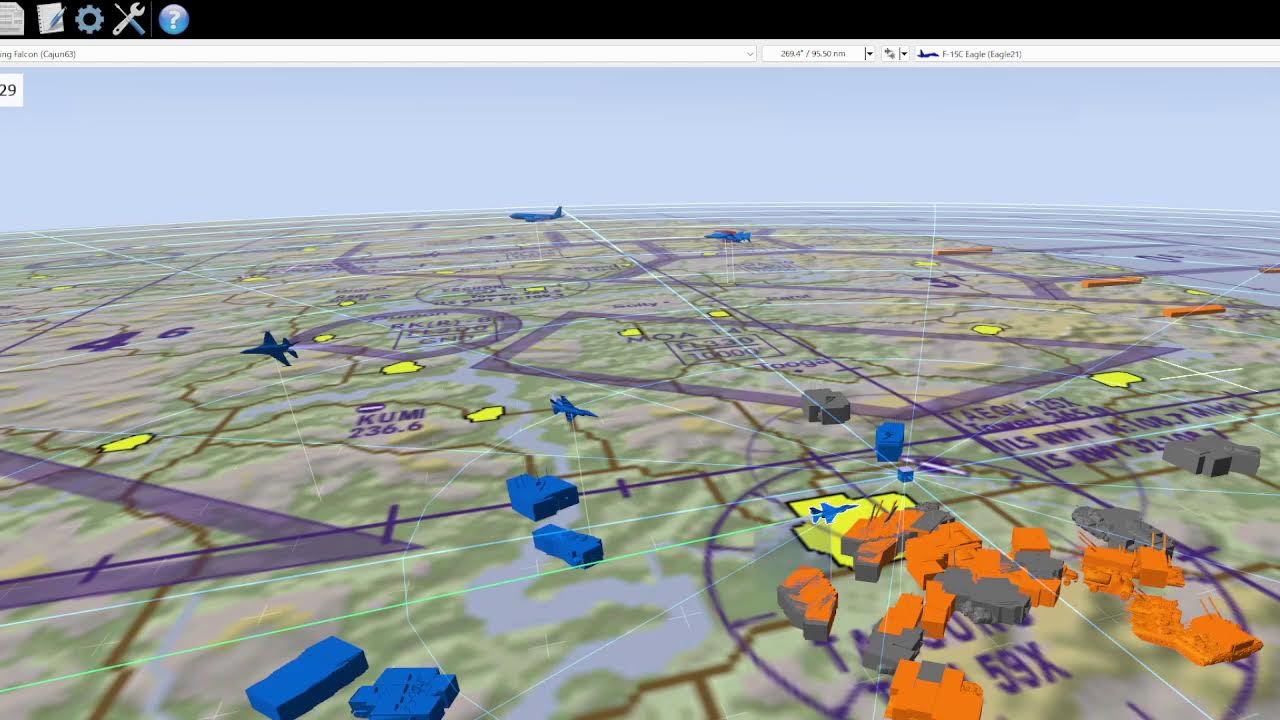Open the bearing and range dropdown arrow
This screenshot has width=1280, height=720.
click(869, 54)
